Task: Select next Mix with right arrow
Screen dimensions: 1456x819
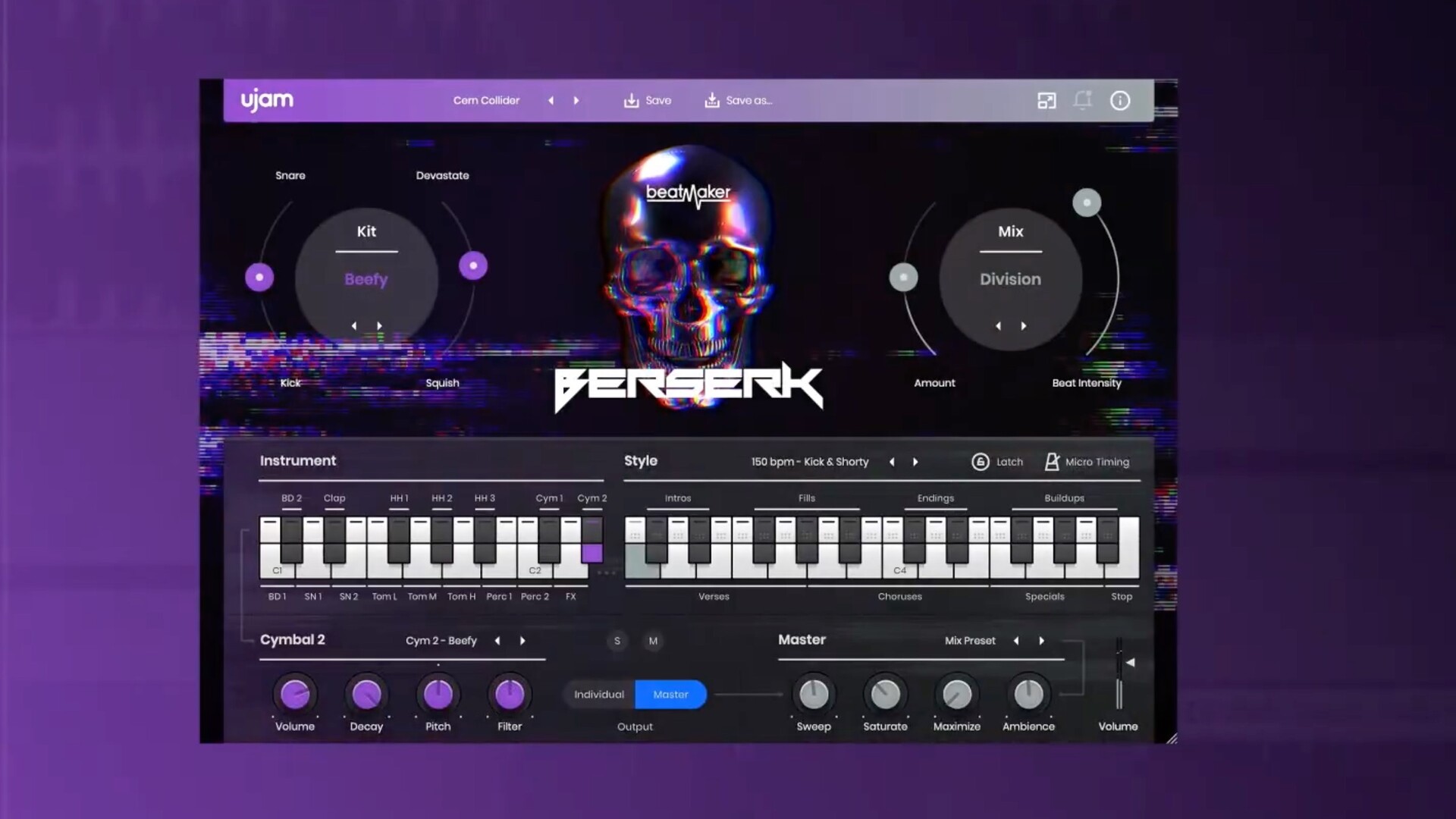Action: [x=1024, y=326]
